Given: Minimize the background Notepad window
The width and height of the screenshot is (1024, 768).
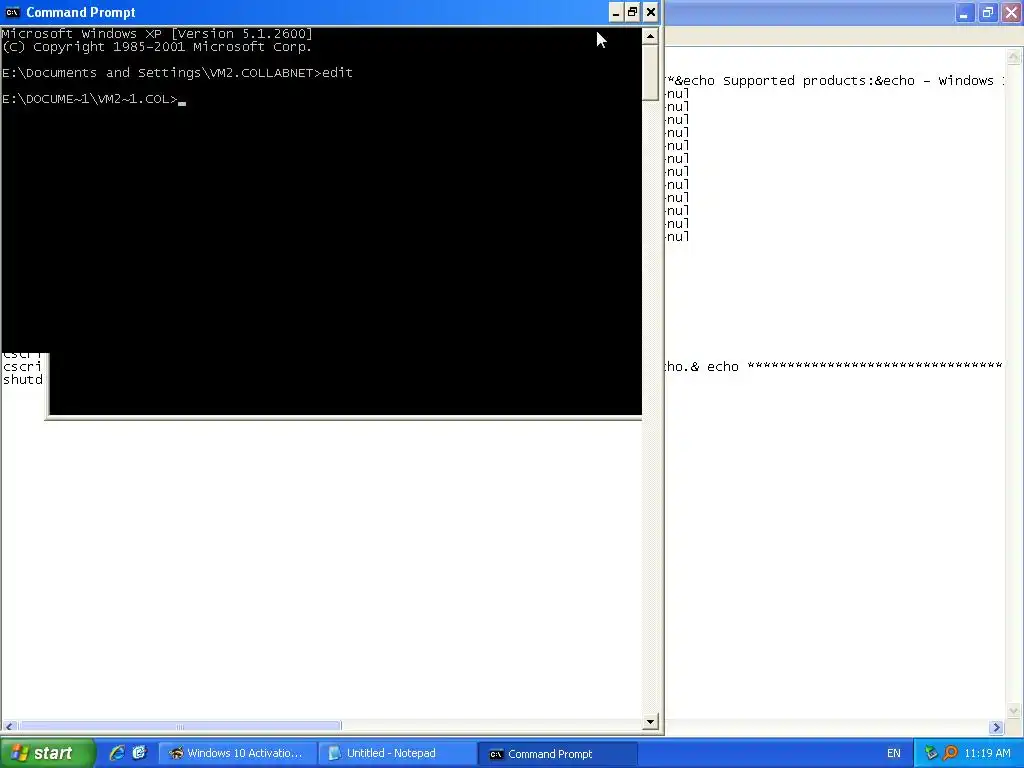Looking at the screenshot, I should 964,12.
